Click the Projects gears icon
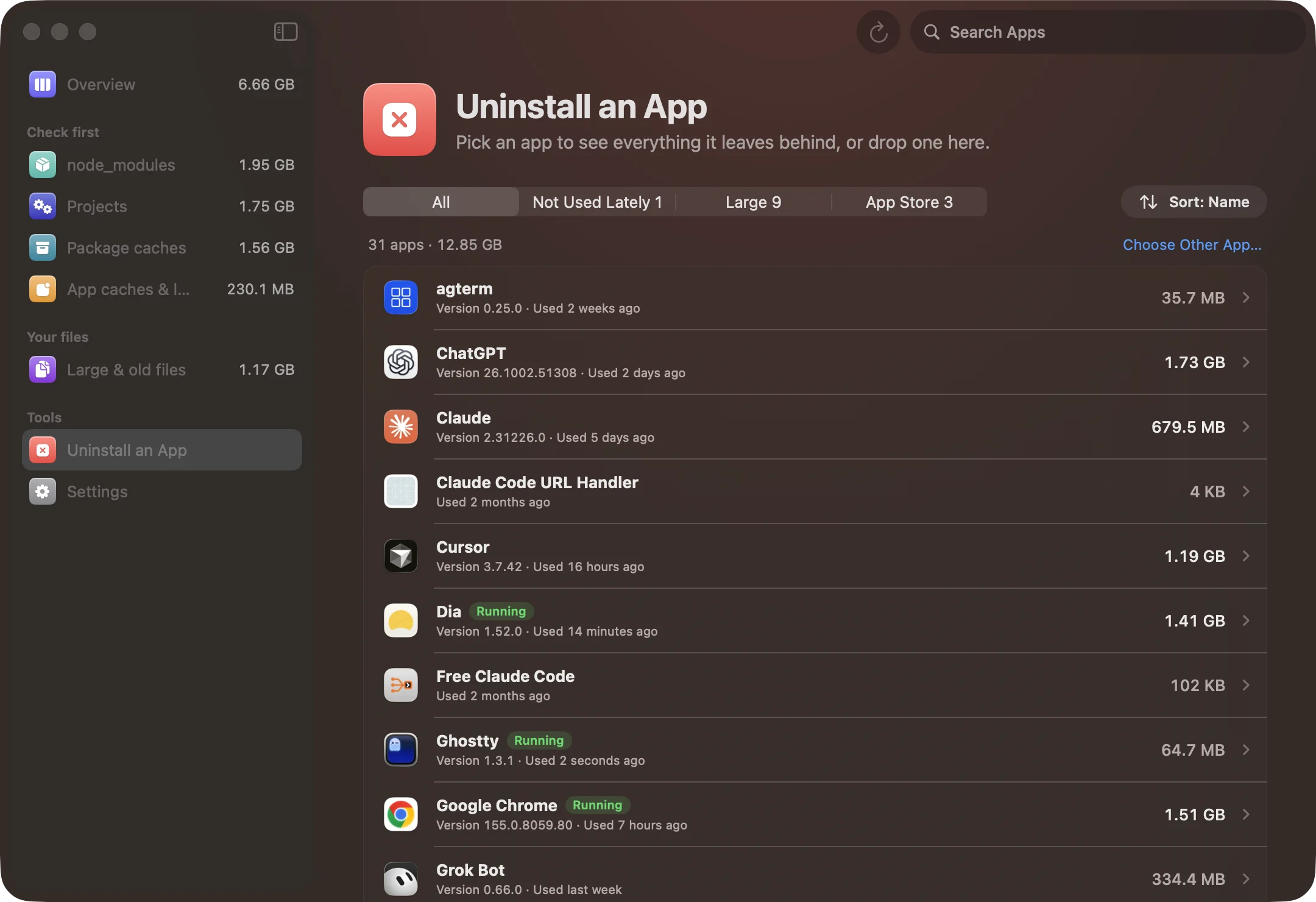The image size is (1316, 902). click(43, 206)
